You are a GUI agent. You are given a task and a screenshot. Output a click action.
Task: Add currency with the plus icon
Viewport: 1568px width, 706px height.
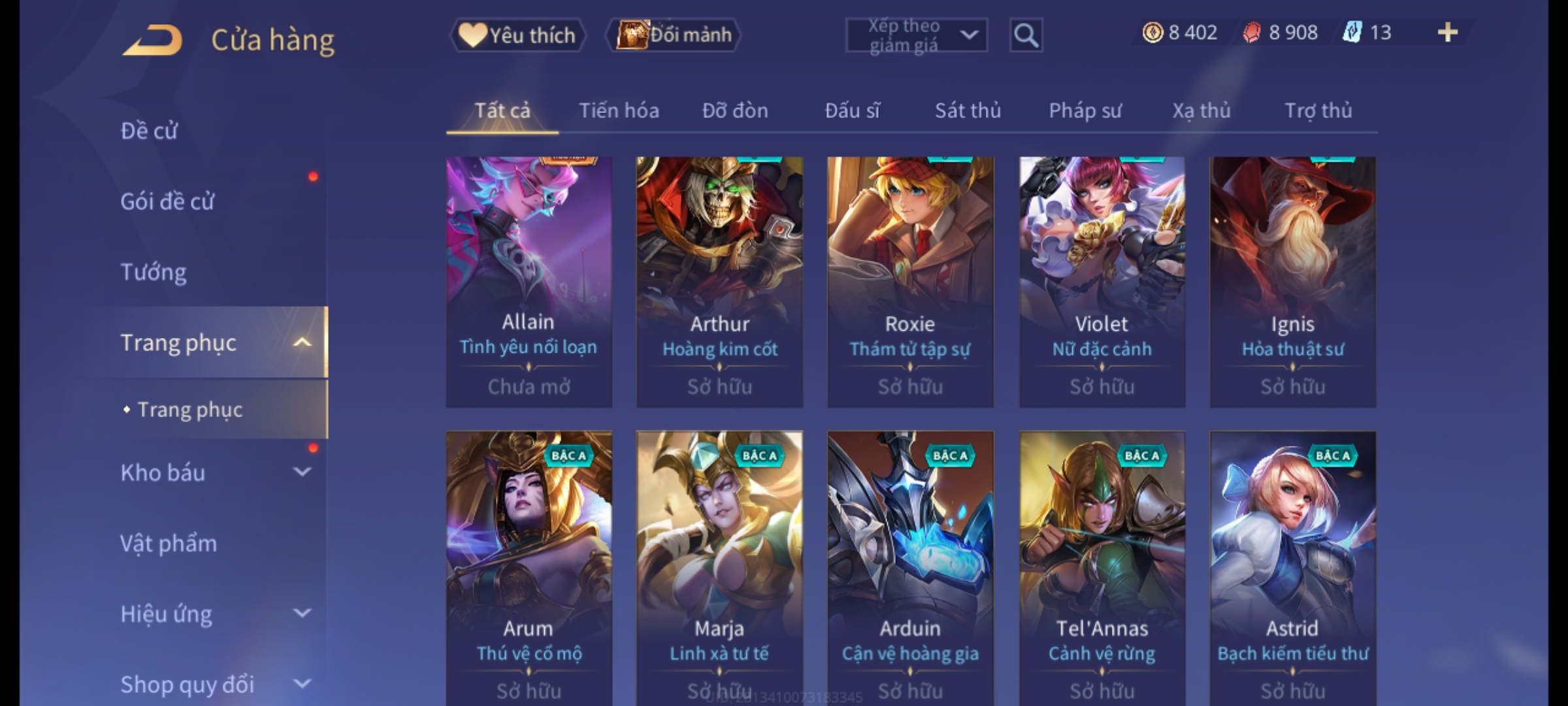1448,32
